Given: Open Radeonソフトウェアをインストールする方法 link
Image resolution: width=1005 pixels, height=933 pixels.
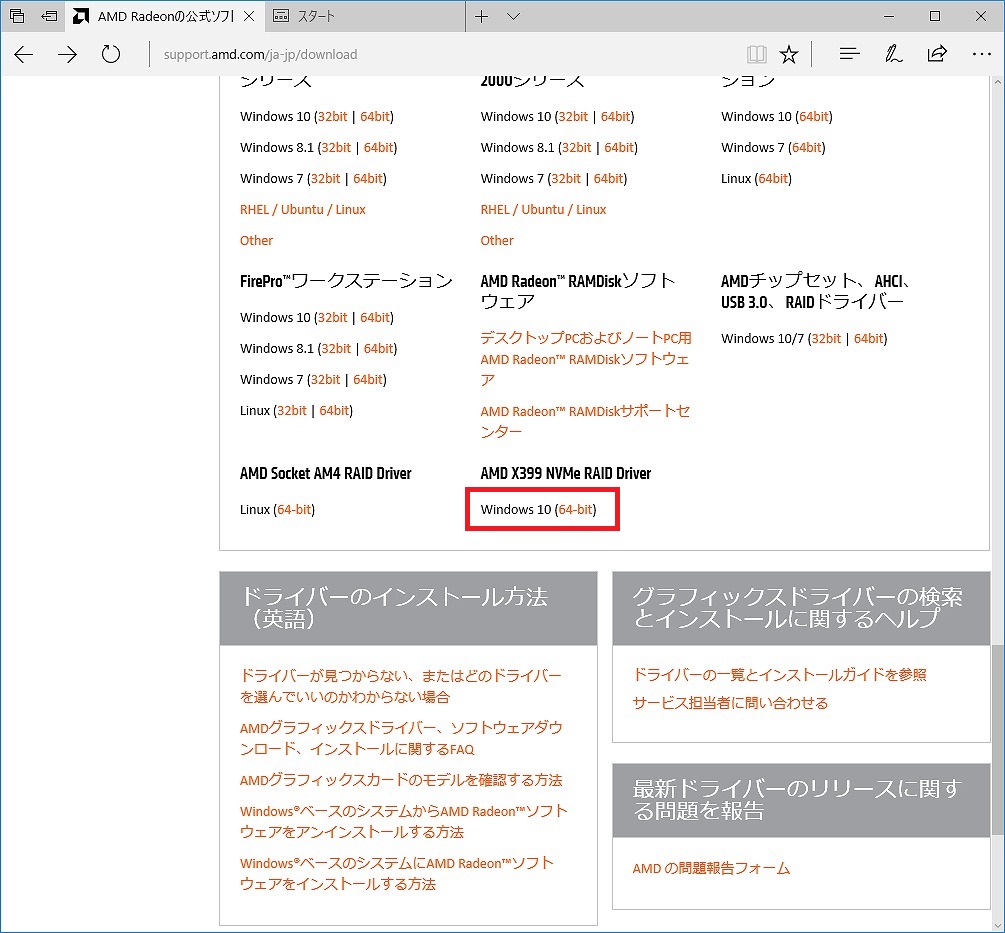Looking at the screenshot, I should pos(397,873).
